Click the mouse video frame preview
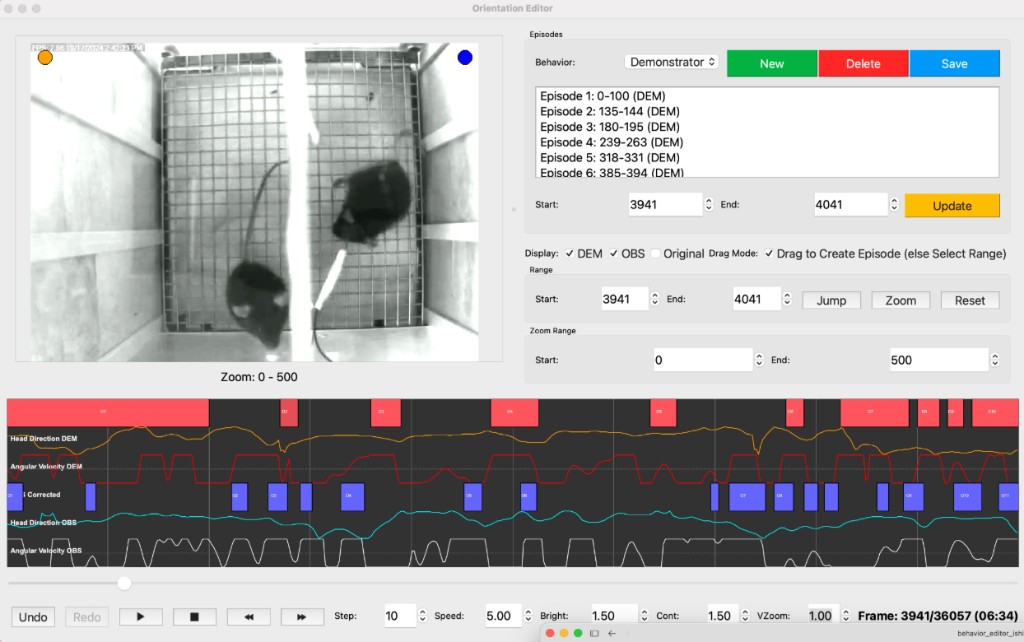The height and width of the screenshot is (642, 1024). point(255,202)
